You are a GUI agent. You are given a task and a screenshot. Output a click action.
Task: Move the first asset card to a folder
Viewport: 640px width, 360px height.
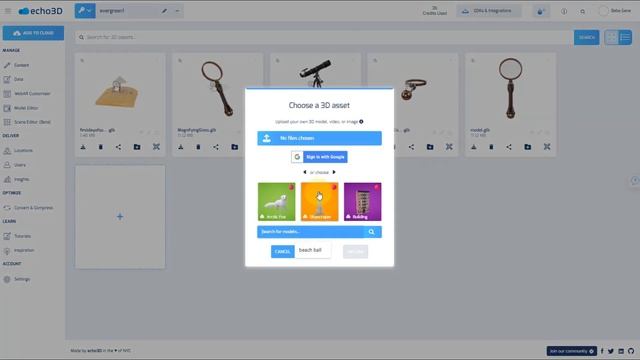137,147
